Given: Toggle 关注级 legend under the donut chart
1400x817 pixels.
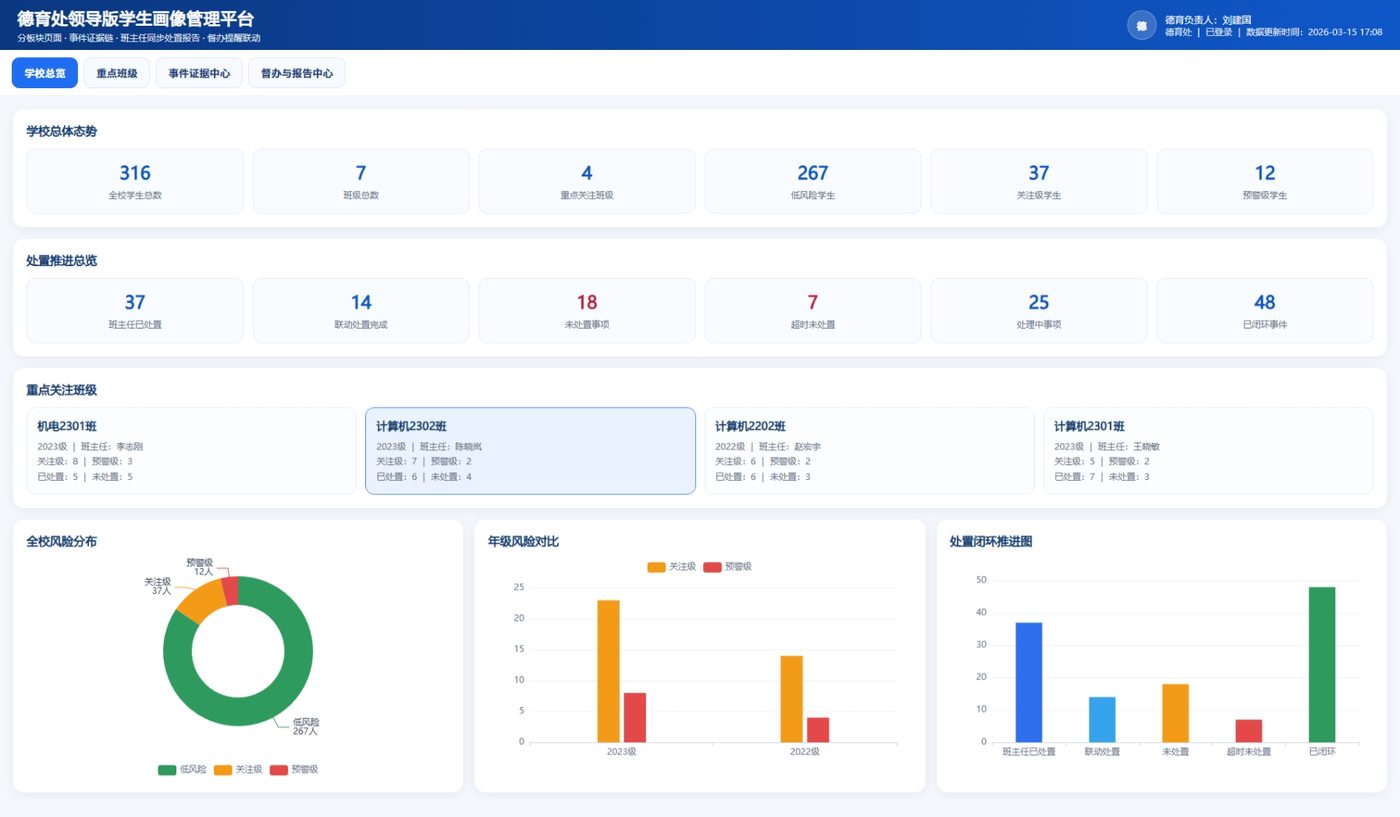Looking at the screenshot, I should tap(238, 769).
